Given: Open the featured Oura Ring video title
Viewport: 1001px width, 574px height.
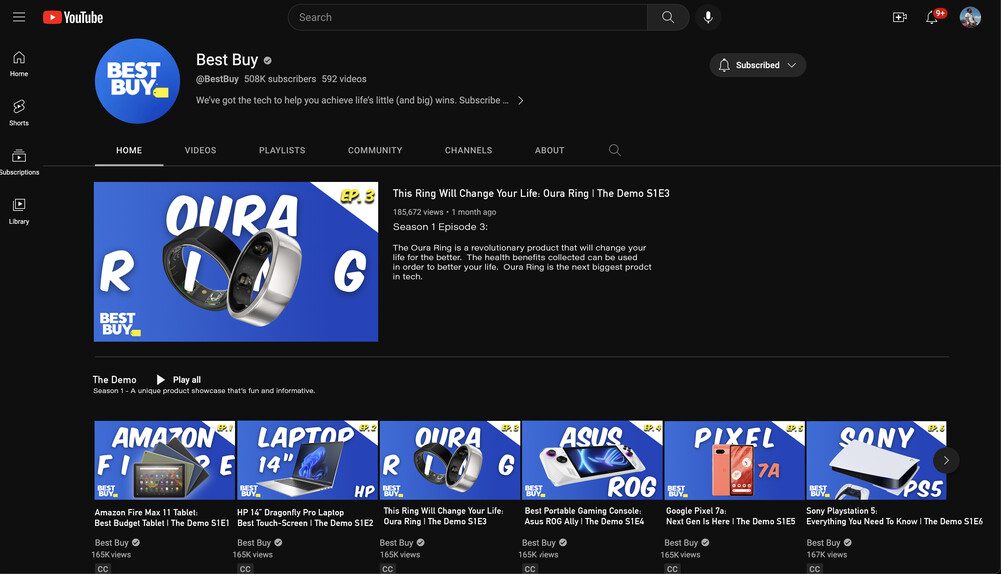Looking at the screenshot, I should click(531, 194).
